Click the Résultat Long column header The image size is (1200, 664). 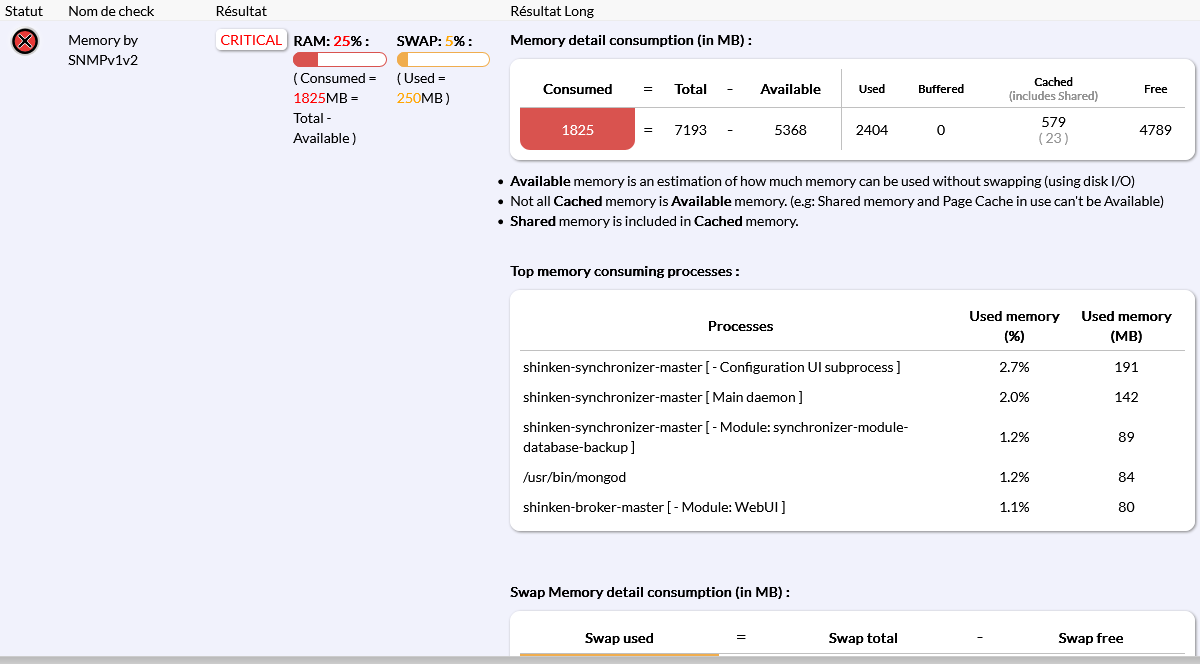pyautogui.click(x=551, y=11)
